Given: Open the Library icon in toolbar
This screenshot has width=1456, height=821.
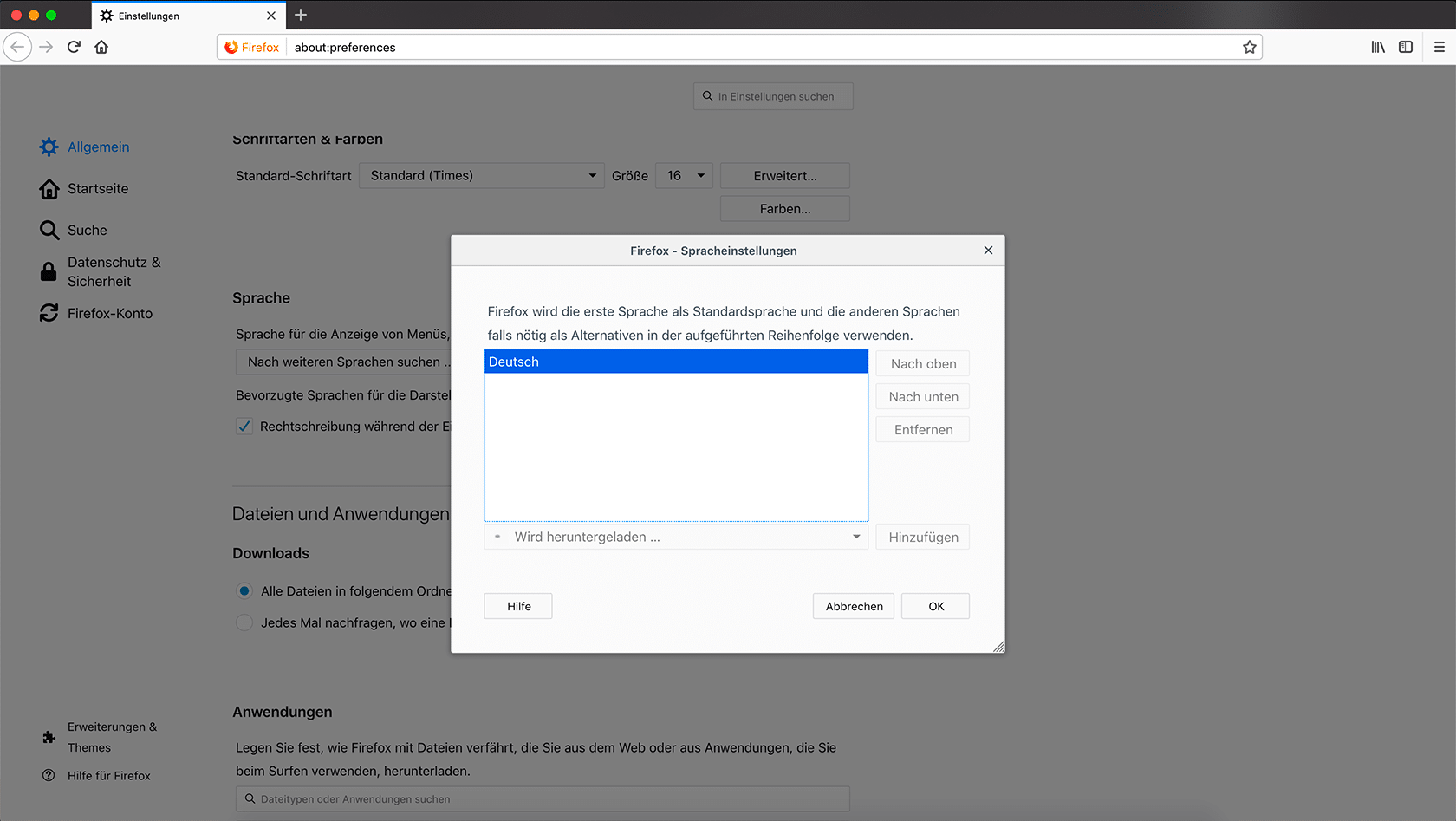Looking at the screenshot, I should [1378, 47].
